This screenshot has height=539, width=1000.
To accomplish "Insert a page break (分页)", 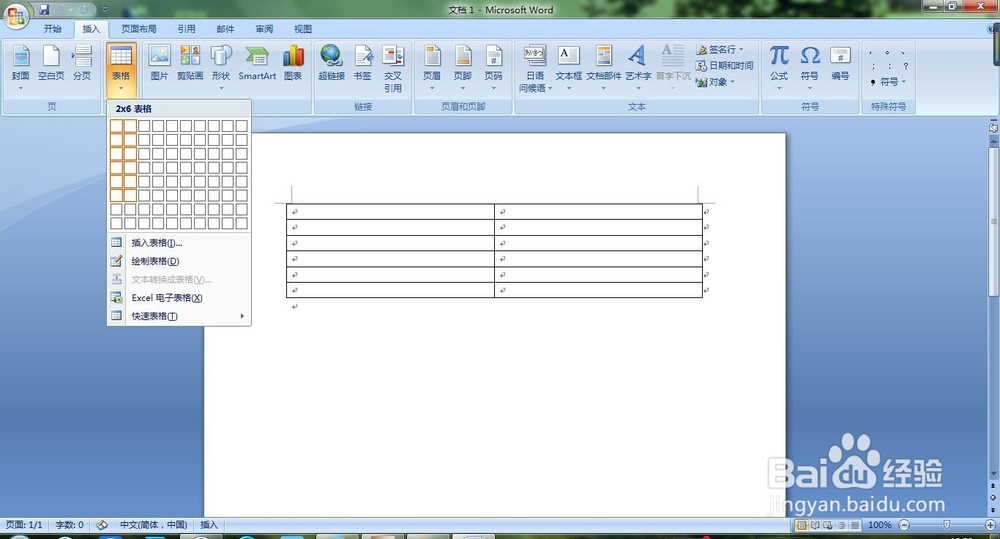I will [x=82, y=64].
